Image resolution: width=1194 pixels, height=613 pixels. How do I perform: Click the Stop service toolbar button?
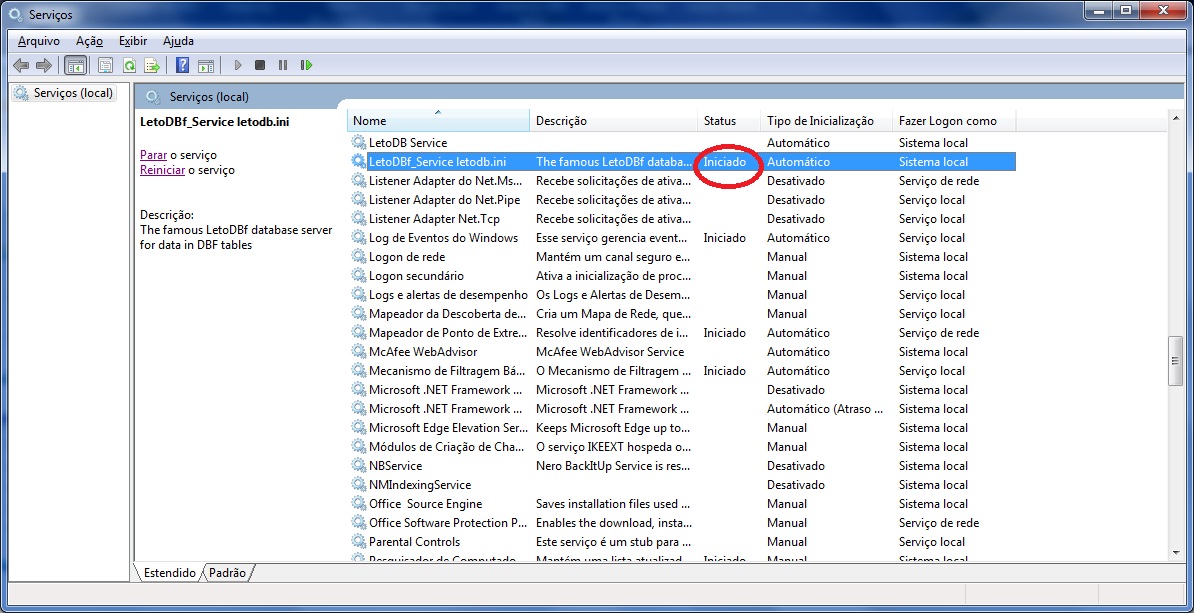pyautogui.click(x=260, y=65)
